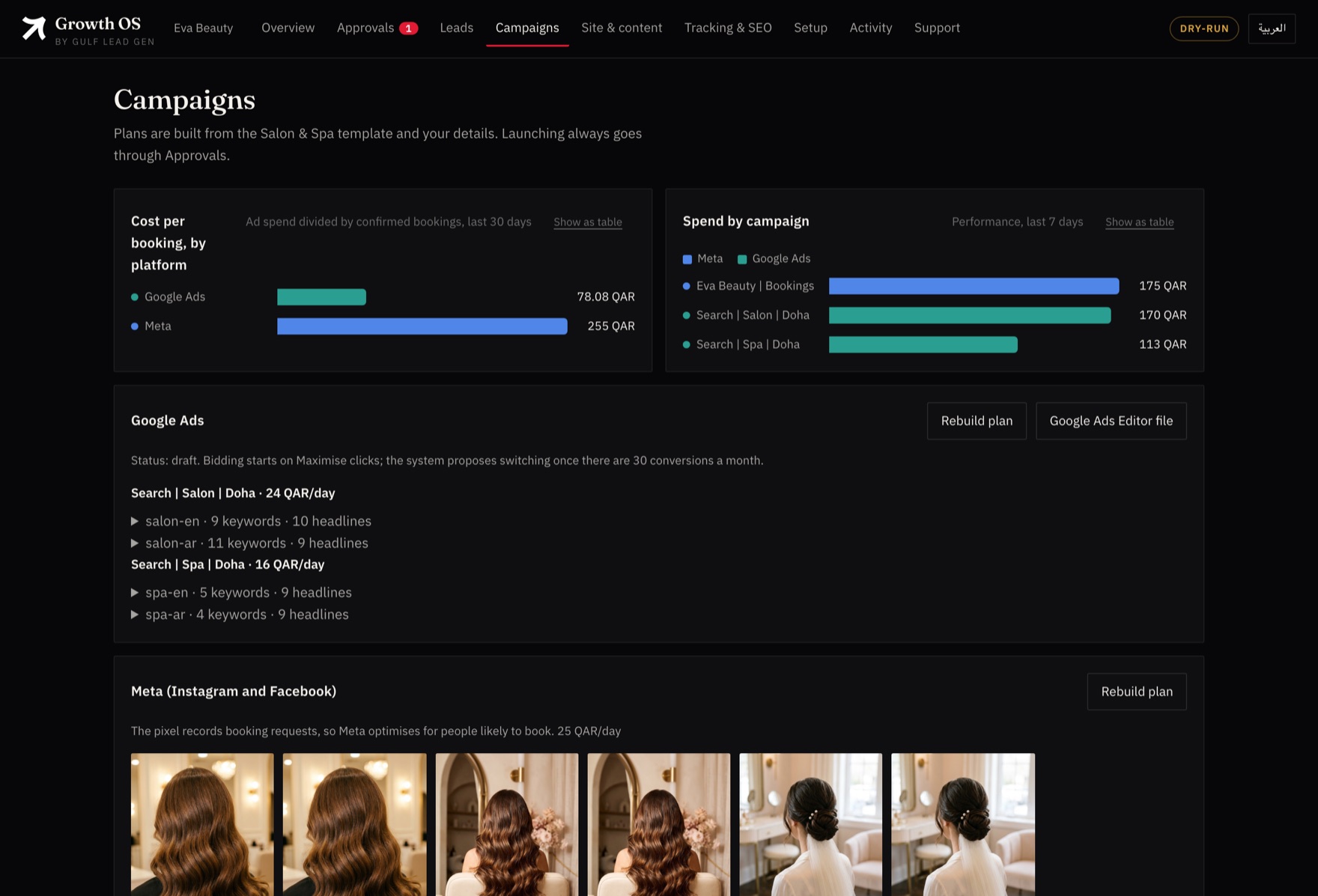Click the Eva Beauty account name
This screenshot has width=1318, height=896.
pos(203,28)
